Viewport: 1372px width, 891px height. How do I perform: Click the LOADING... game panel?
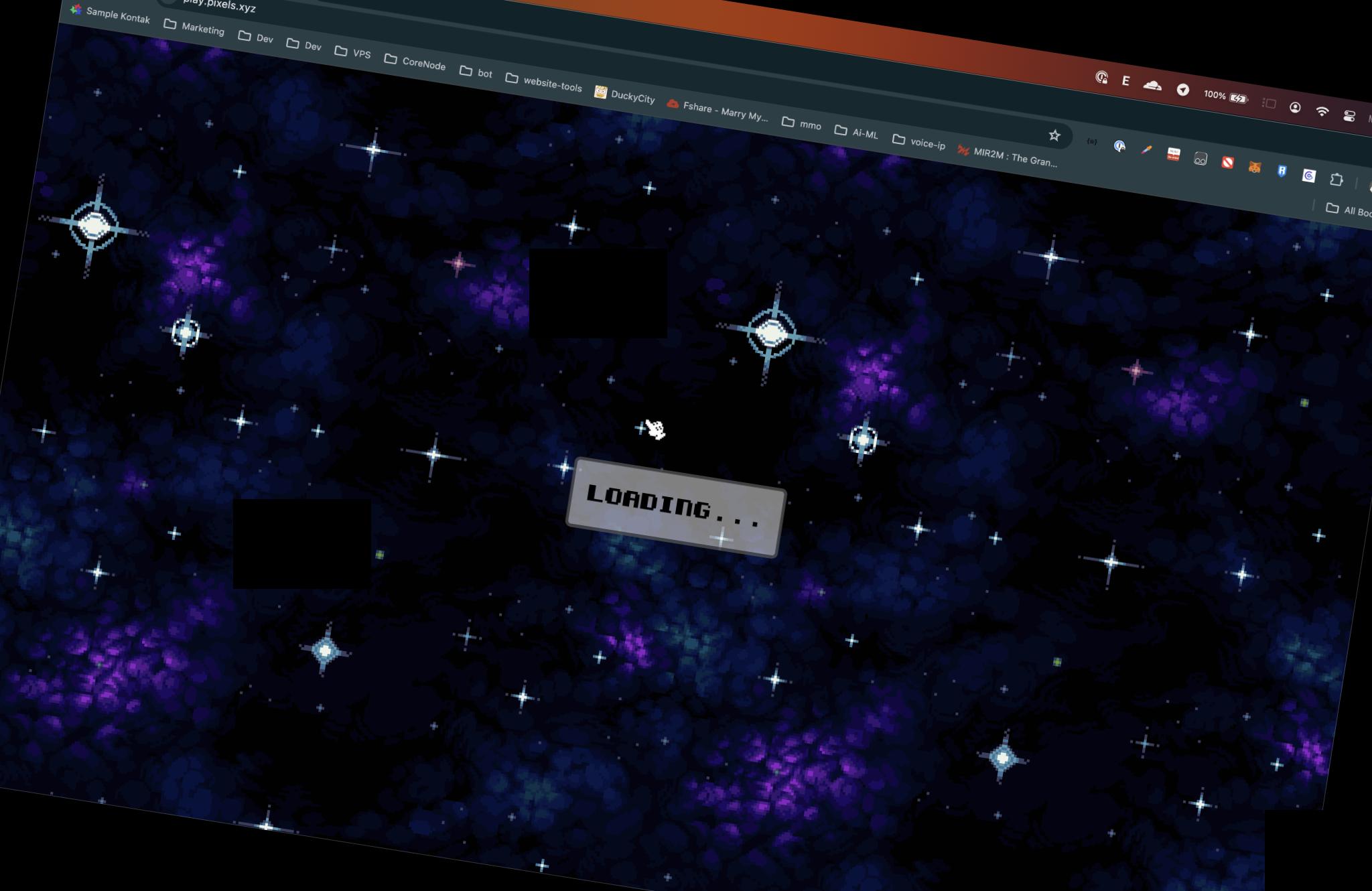click(676, 508)
